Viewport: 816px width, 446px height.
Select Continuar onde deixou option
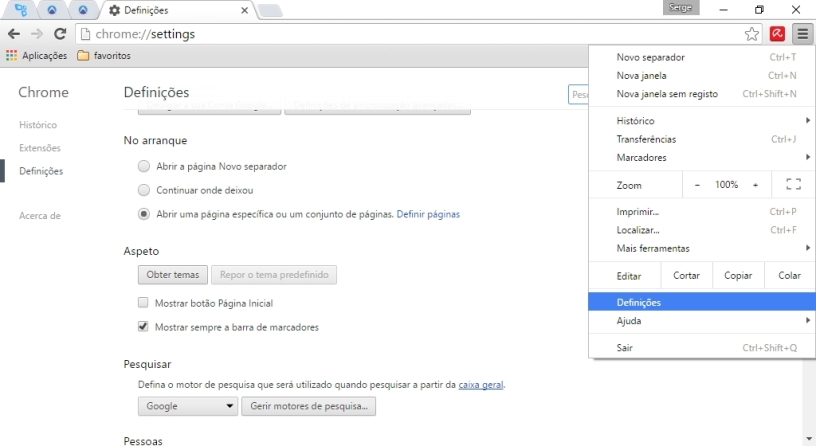144,190
